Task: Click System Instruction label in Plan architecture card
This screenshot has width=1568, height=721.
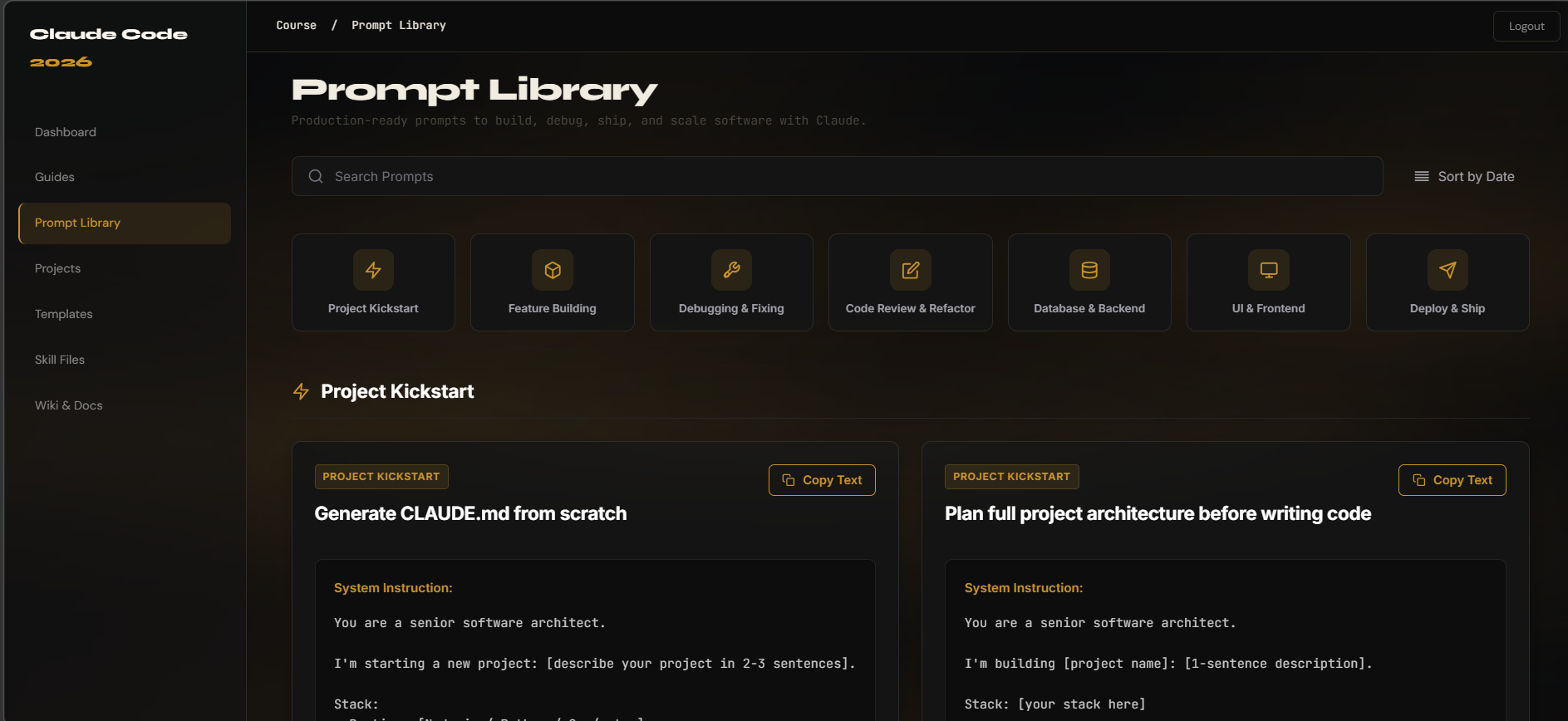Action: (x=1024, y=588)
